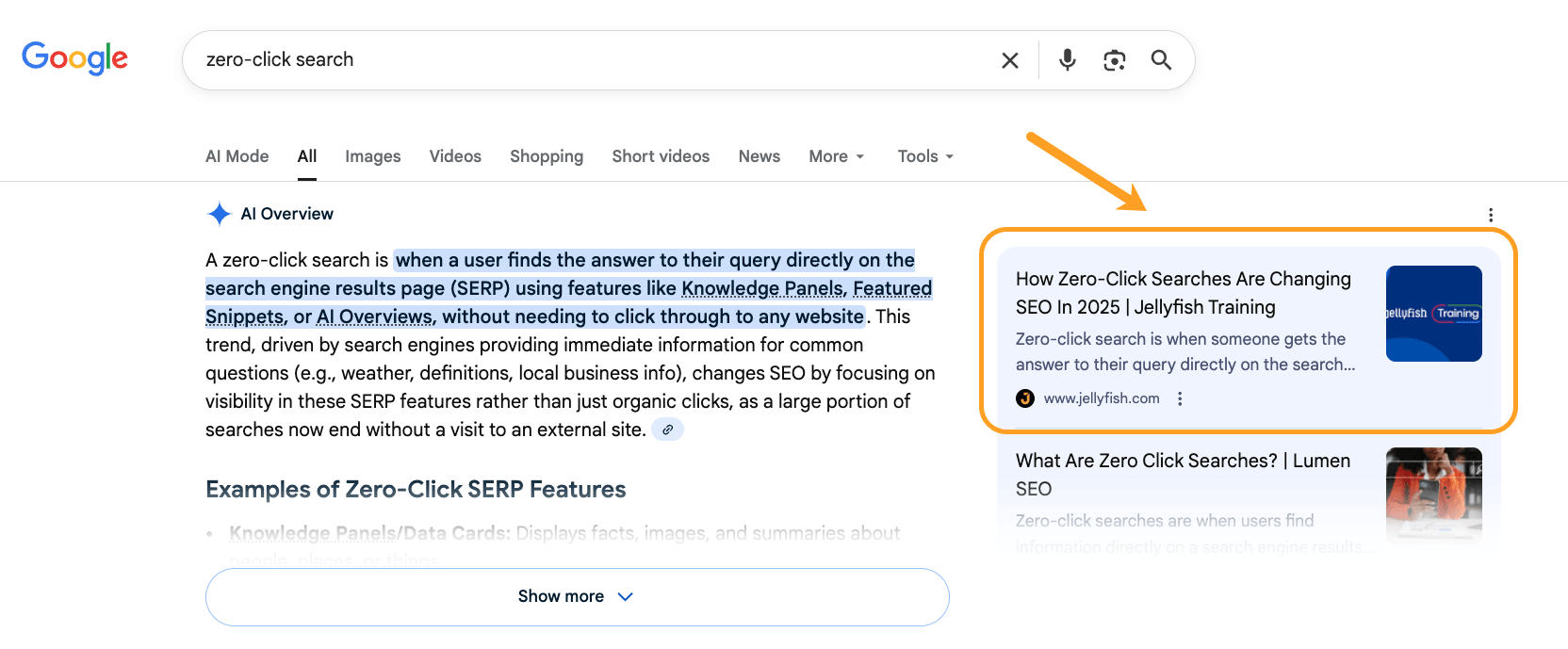Click the source link chip icon
Viewport: 1568px width, 649px height.
click(667, 430)
